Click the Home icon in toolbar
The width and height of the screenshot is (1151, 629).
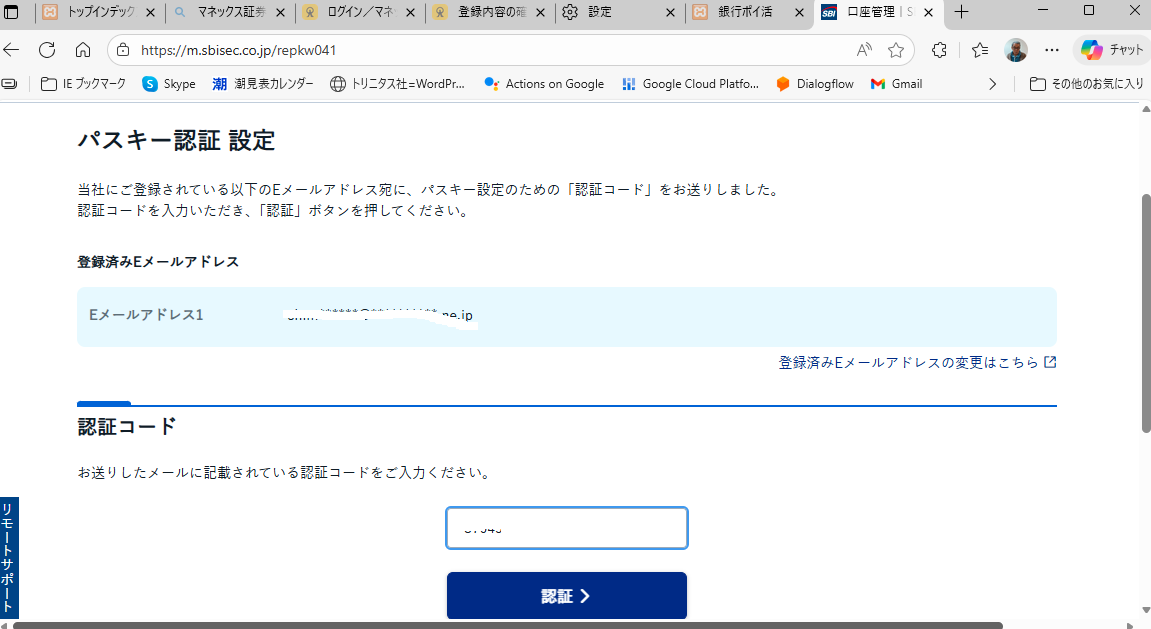83,50
